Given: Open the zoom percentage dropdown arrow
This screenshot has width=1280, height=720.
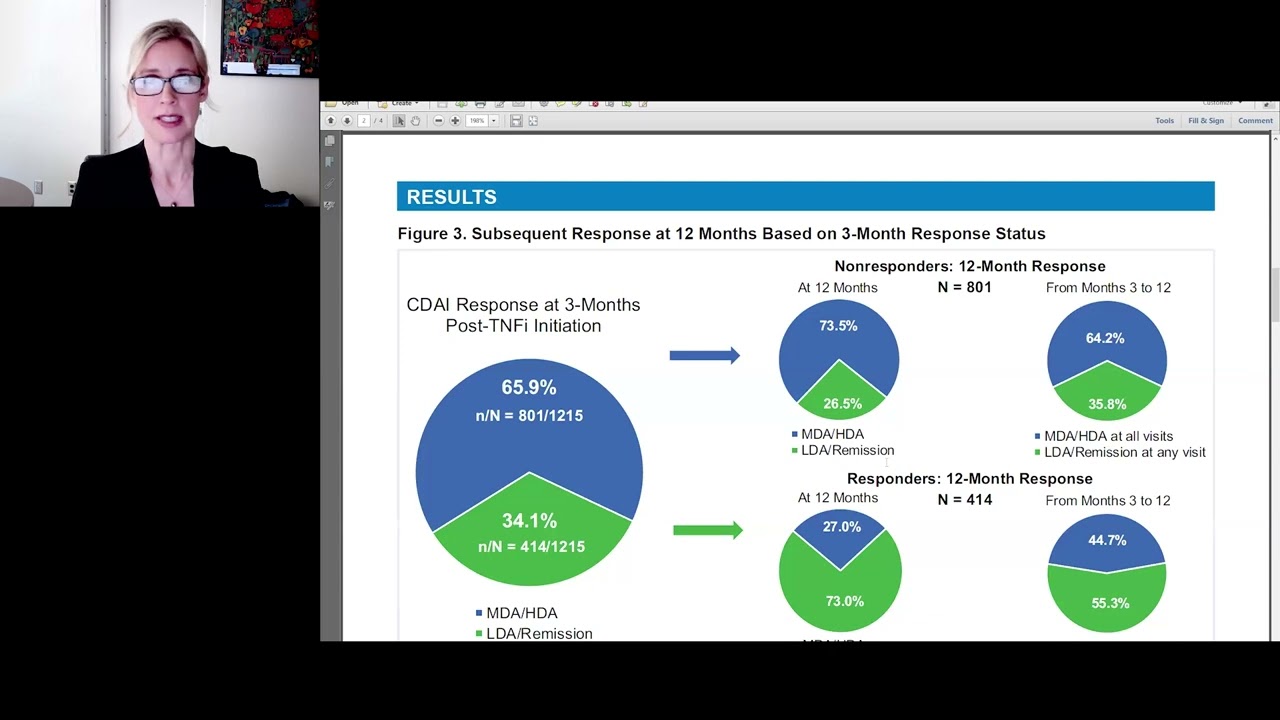Looking at the screenshot, I should point(493,121).
